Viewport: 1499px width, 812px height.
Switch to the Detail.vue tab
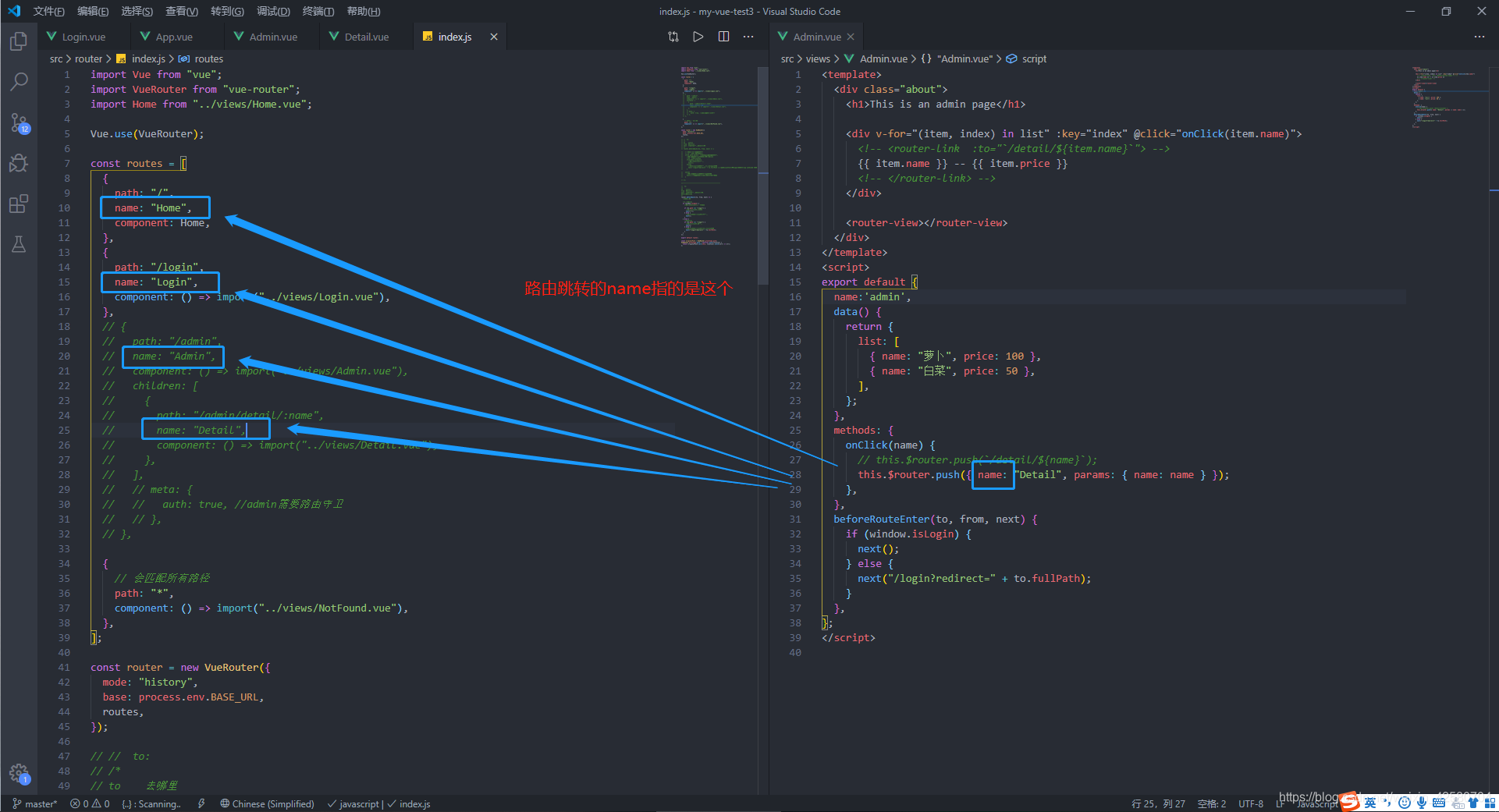pos(366,37)
